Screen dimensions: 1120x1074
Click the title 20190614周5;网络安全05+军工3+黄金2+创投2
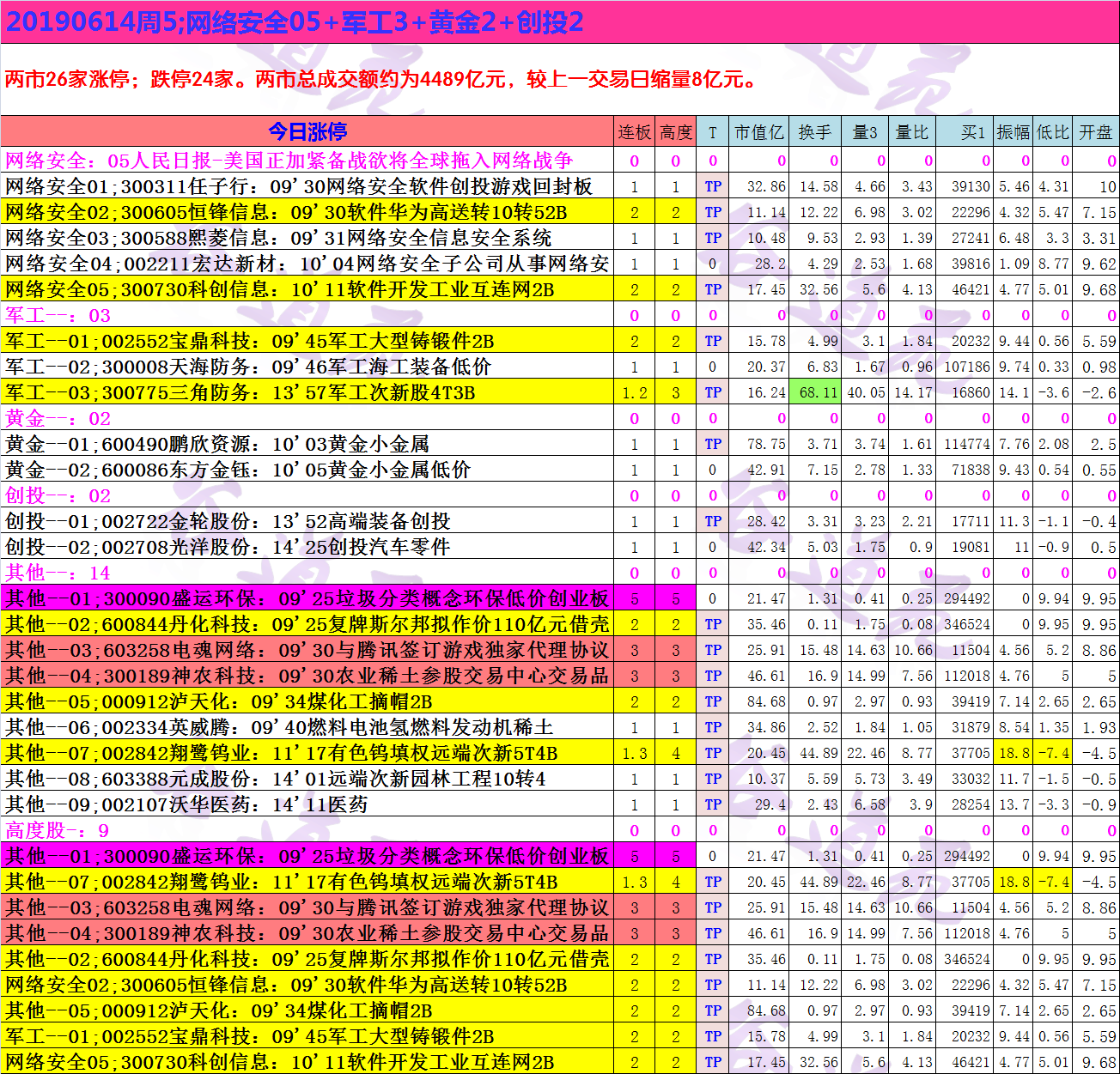tap(295, 21)
